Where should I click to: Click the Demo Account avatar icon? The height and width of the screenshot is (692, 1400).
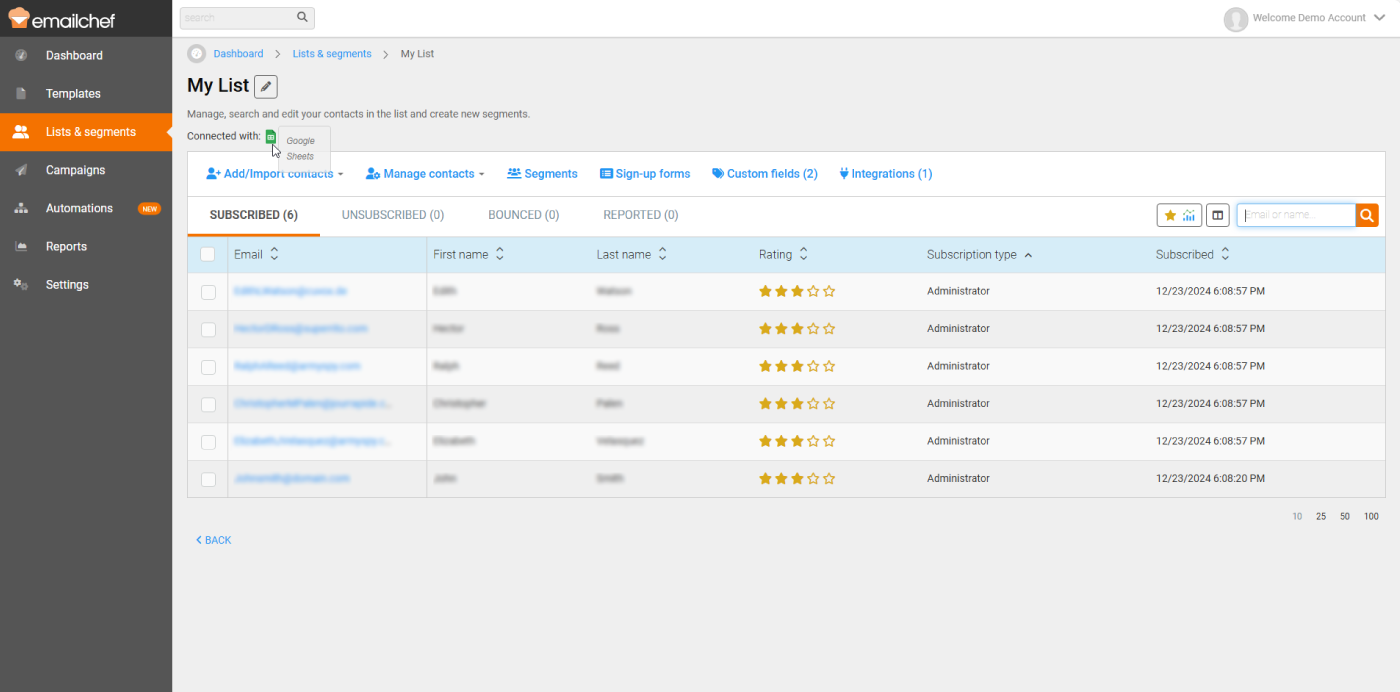click(1236, 19)
